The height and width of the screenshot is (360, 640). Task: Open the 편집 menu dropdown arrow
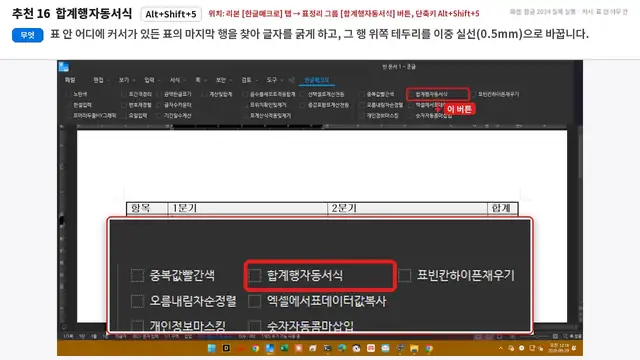click(109, 80)
